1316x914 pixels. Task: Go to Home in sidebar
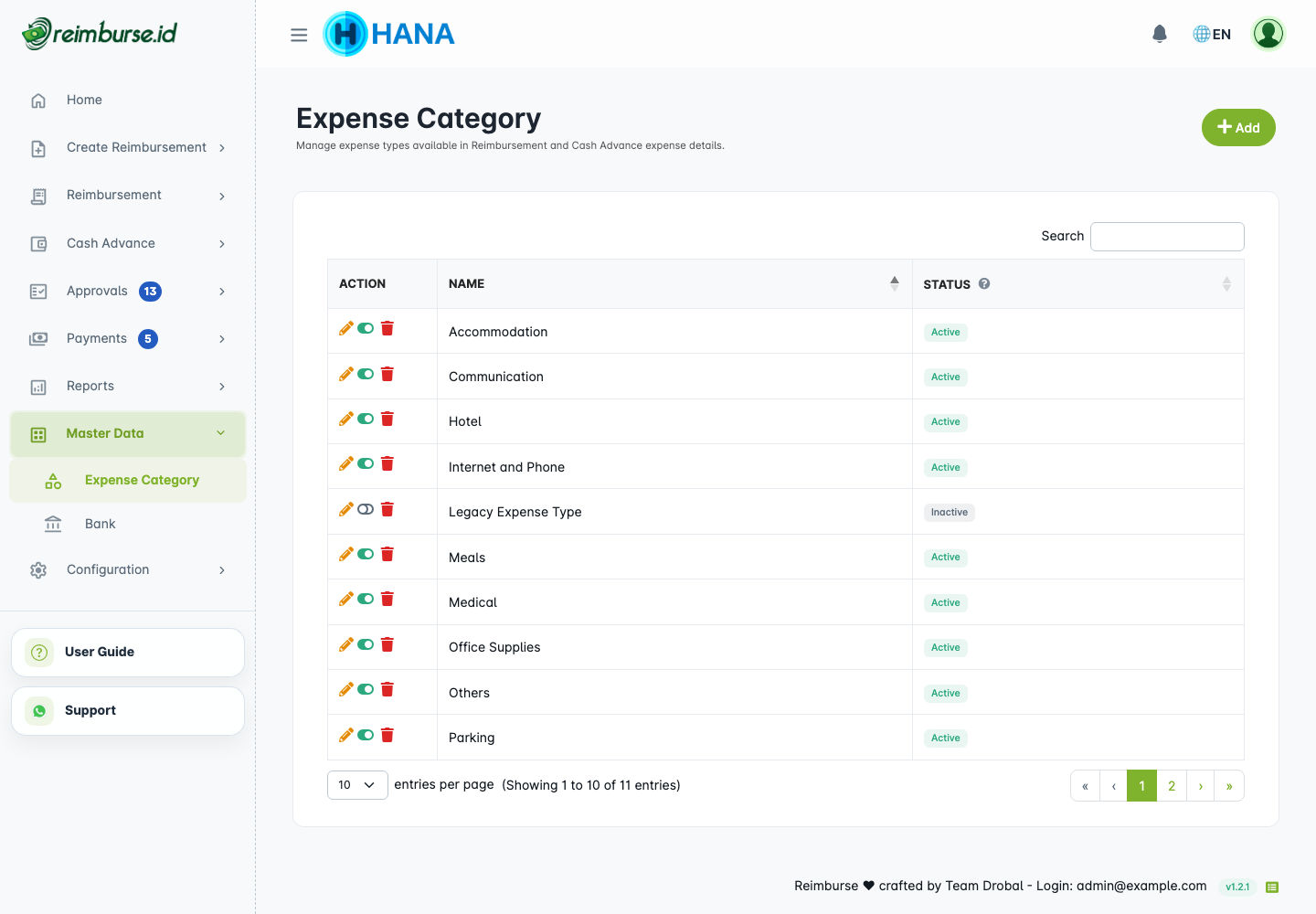click(x=128, y=100)
